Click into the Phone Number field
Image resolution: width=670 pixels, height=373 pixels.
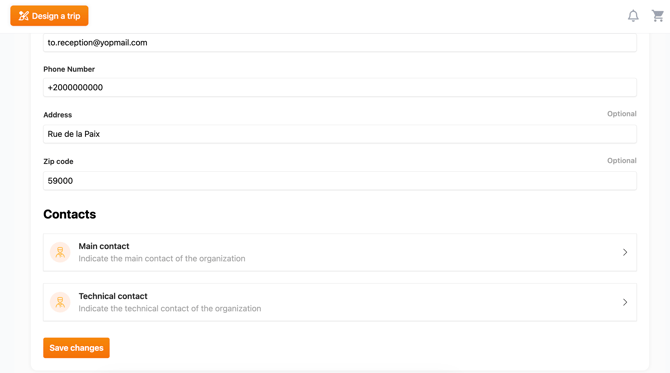click(x=340, y=87)
